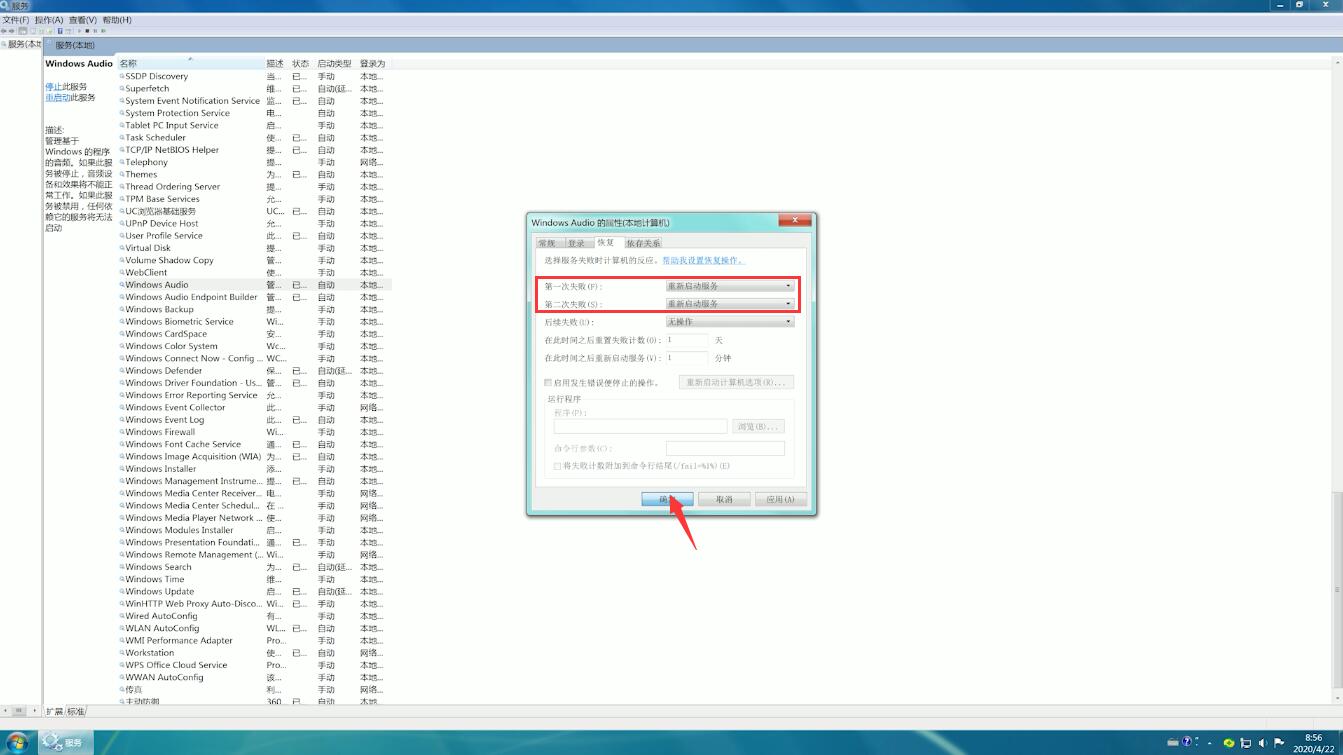The height and width of the screenshot is (755, 1343).
Task: Switch to the 扩展 view tab
Action: point(55,712)
